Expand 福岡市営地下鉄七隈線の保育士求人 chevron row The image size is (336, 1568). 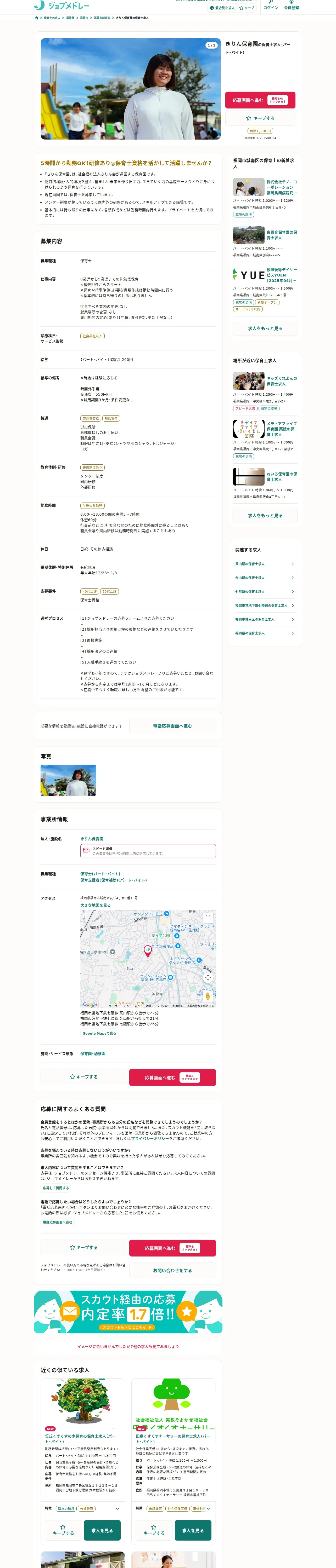pos(265,606)
